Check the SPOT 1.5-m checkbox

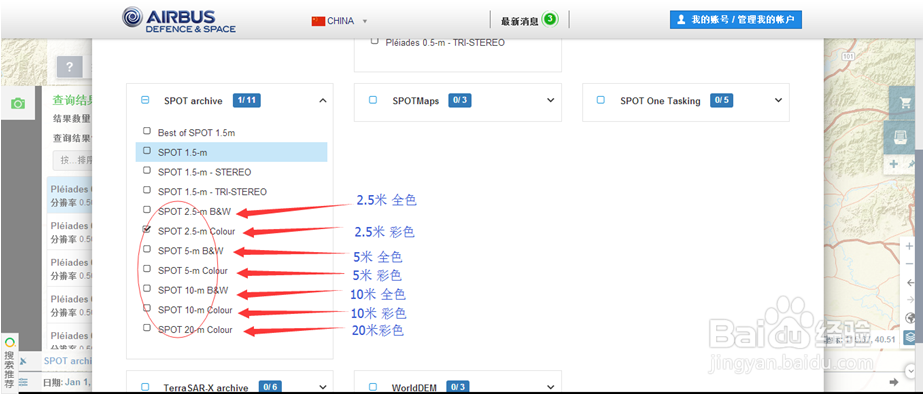point(147,150)
